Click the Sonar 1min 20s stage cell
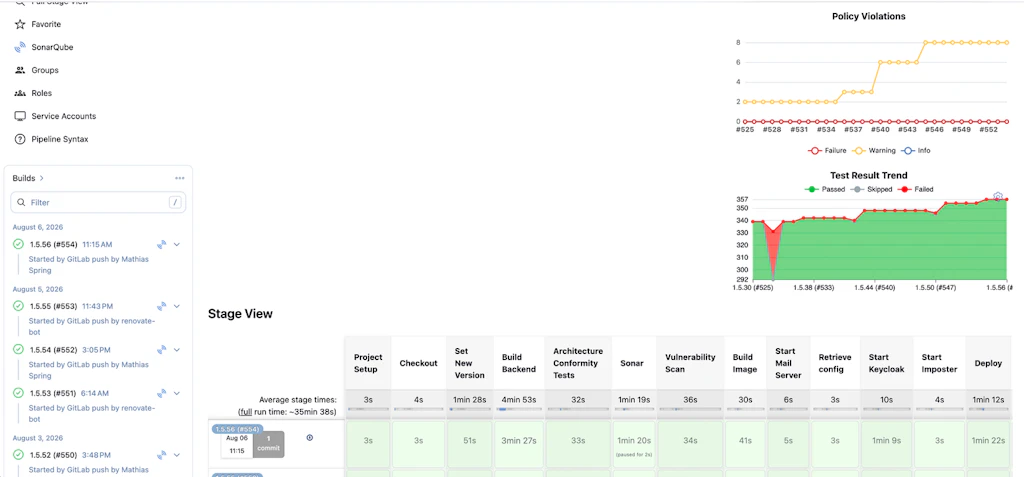1024x477 pixels. pyautogui.click(x=634, y=444)
